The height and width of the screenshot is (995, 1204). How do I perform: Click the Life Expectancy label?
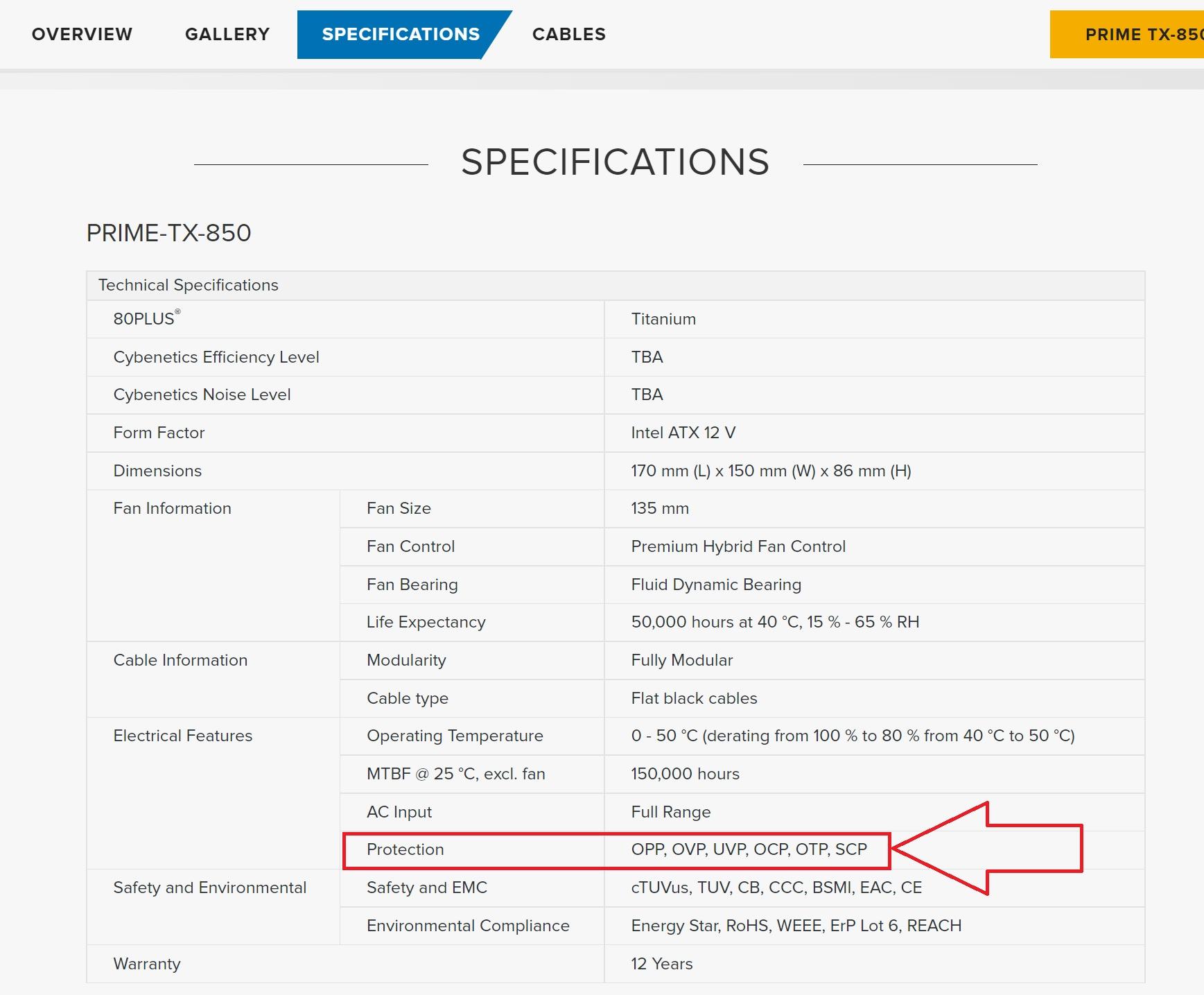coord(426,622)
